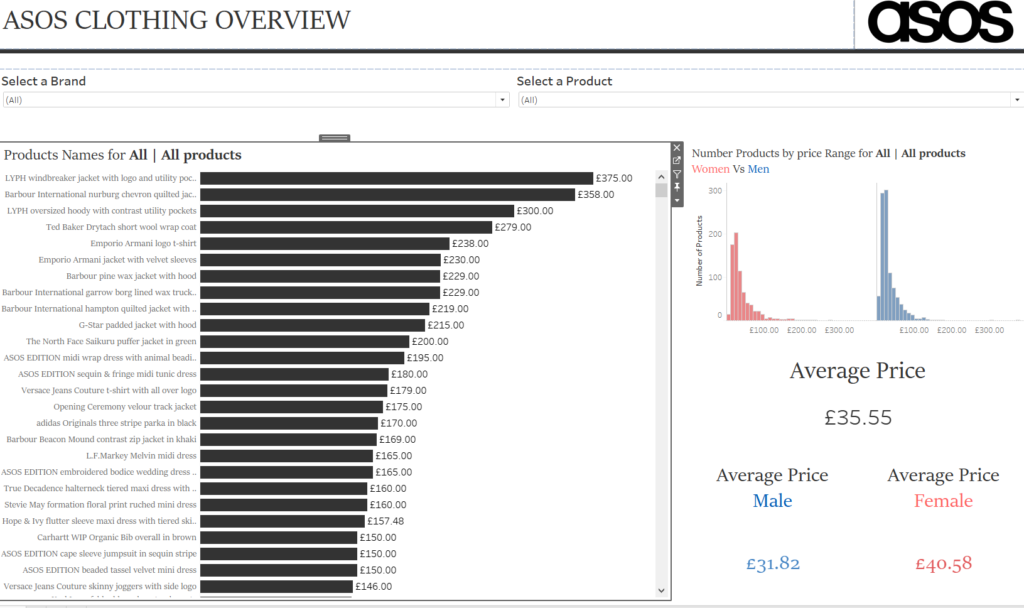Click the £375.00 price label
Viewport: 1024px width, 608px height.
614,178
